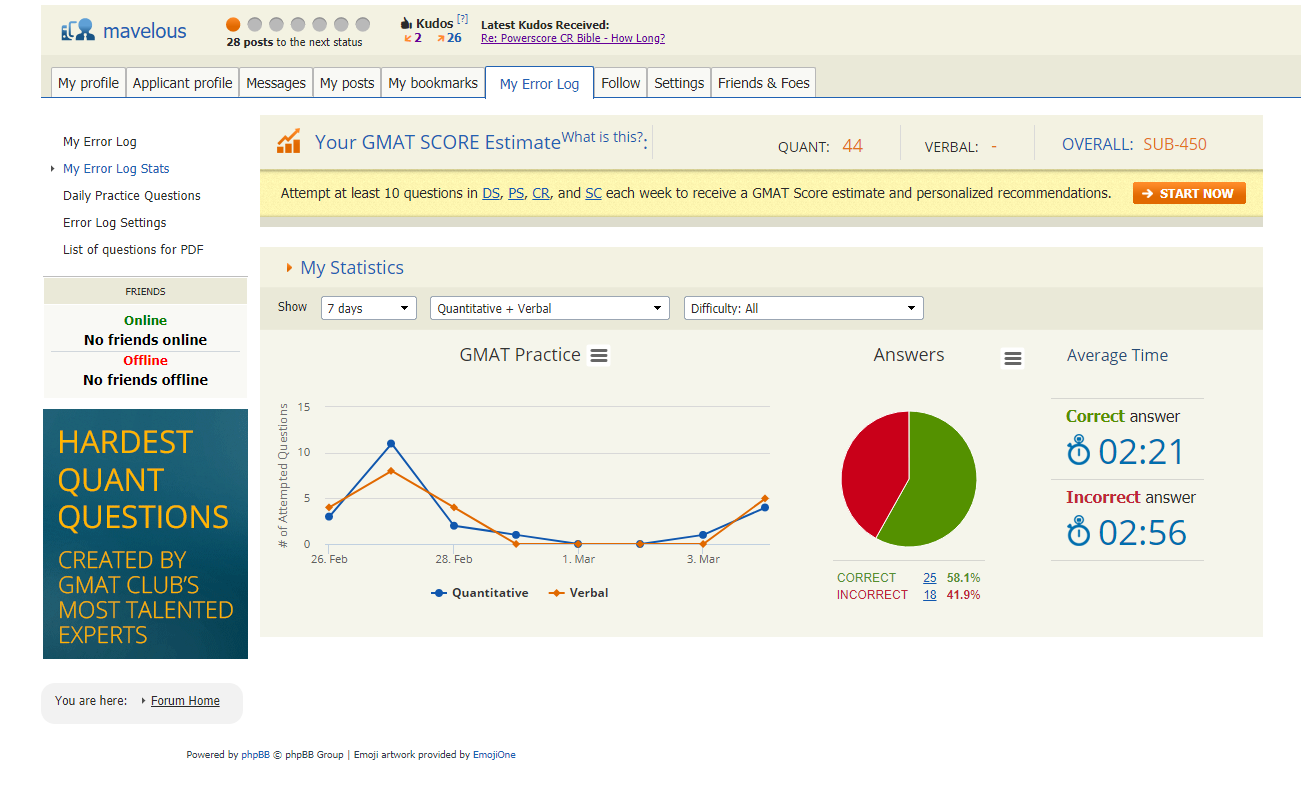Screen dimensions: 1301x788
Task: Click the stopwatch icon beside Correct answer time
Action: pyautogui.click(x=1079, y=450)
